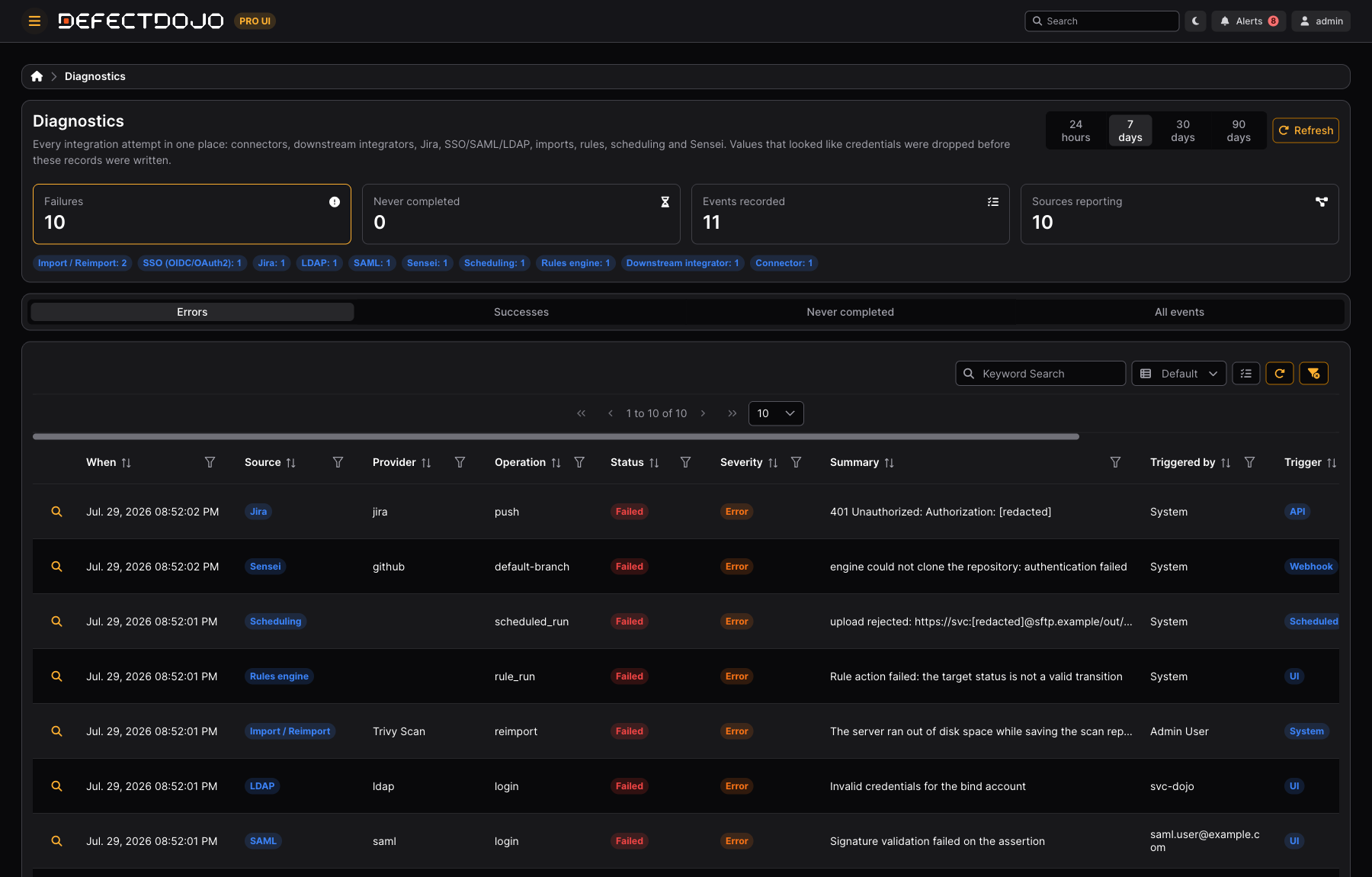Switch to the Errors tab

[192, 312]
